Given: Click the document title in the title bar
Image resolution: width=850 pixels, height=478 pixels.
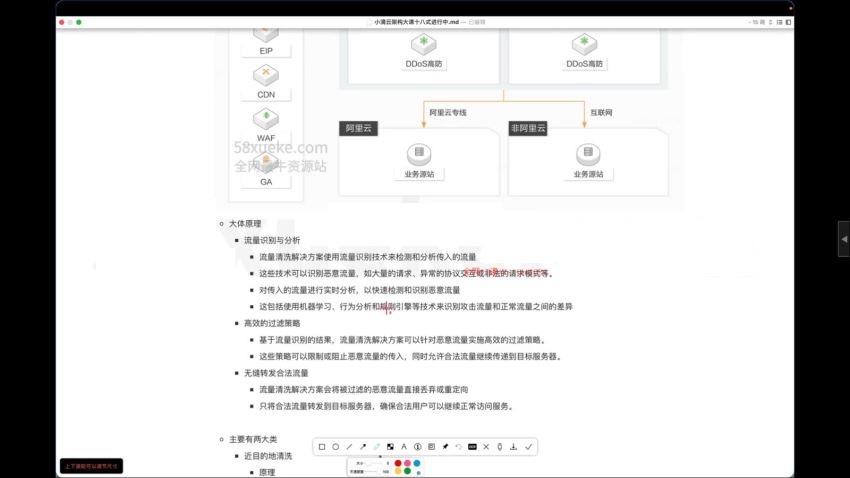Looking at the screenshot, I should click(x=416, y=22).
